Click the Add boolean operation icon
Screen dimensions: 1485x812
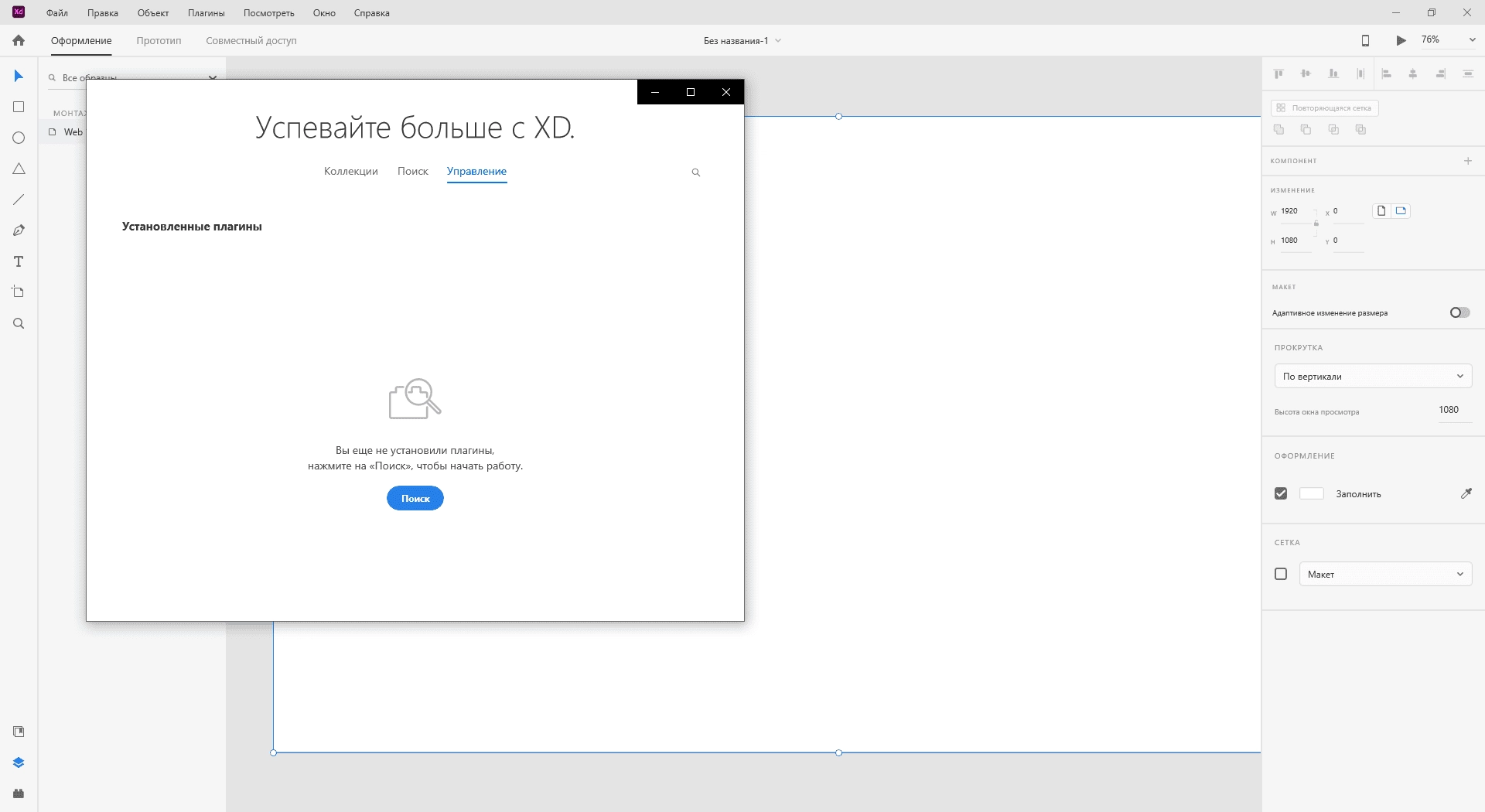(x=1278, y=129)
